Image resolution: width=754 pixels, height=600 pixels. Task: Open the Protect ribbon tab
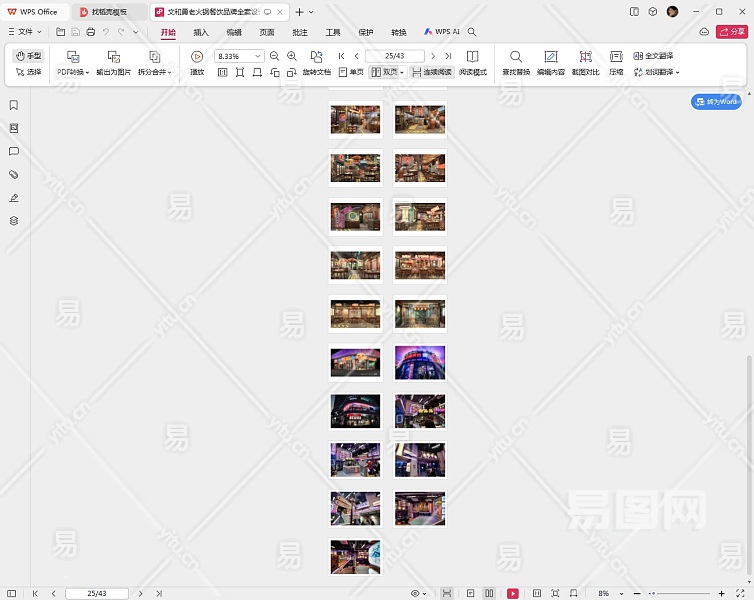[365, 32]
